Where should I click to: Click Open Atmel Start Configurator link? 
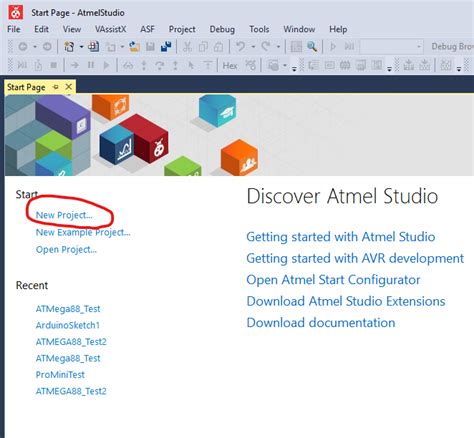[x=333, y=280]
